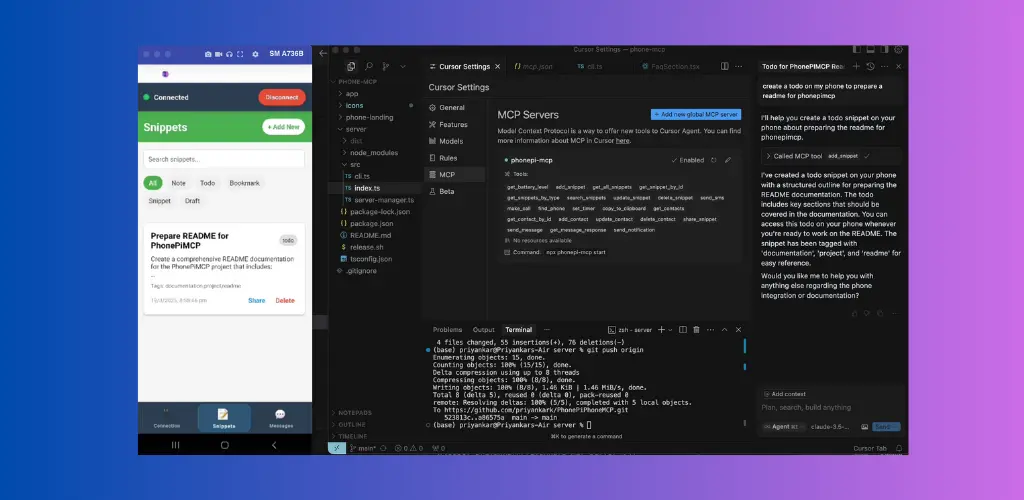Split the terminal panel

click(x=682, y=330)
